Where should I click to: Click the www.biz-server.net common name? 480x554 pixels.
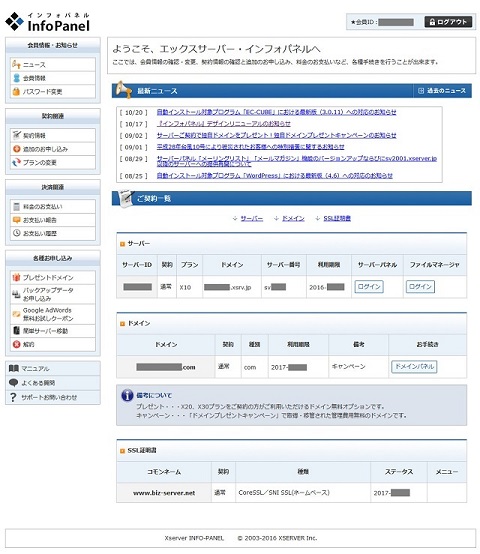click(x=164, y=493)
